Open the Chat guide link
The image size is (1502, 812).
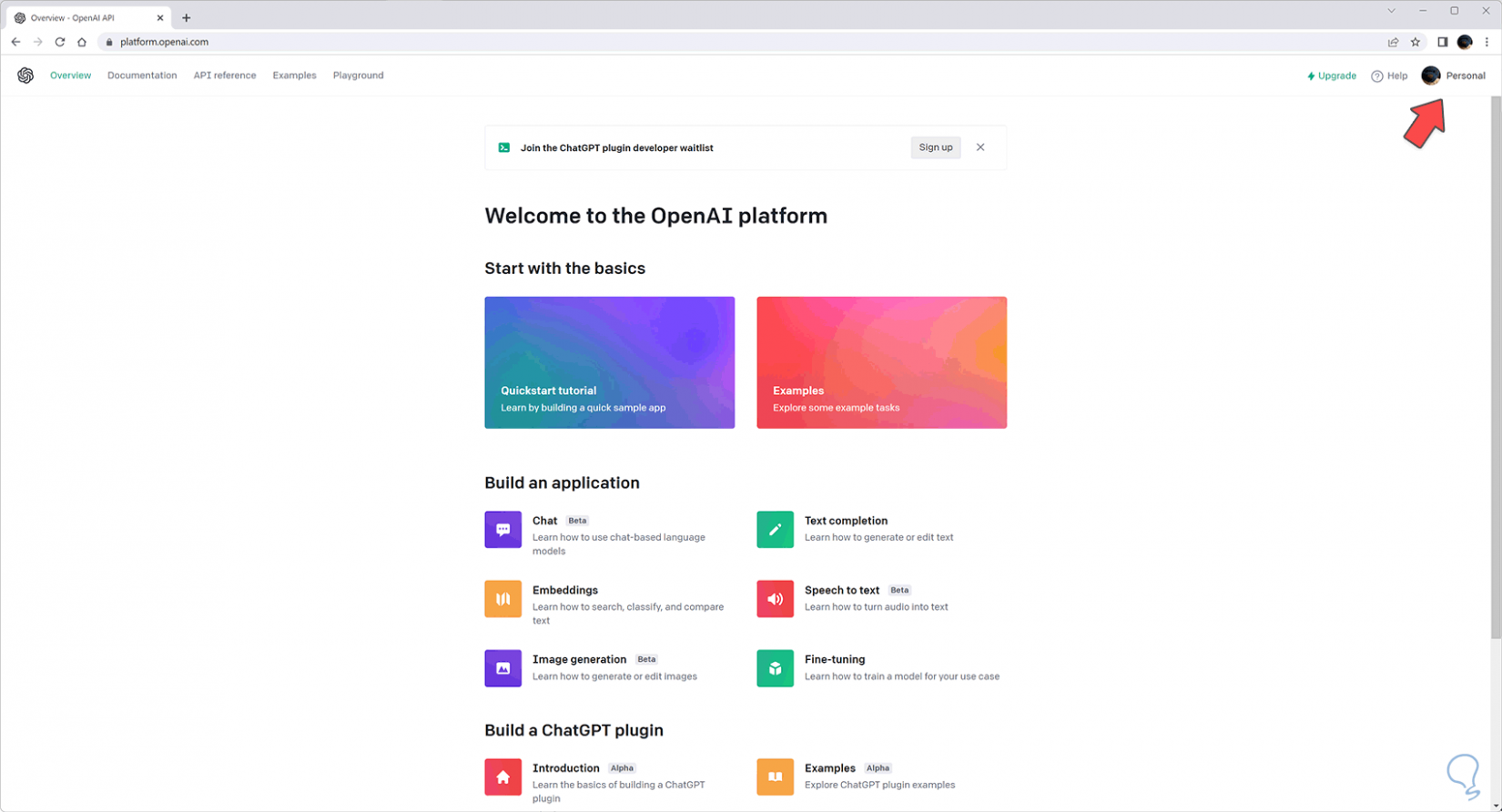[x=544, y=521]
